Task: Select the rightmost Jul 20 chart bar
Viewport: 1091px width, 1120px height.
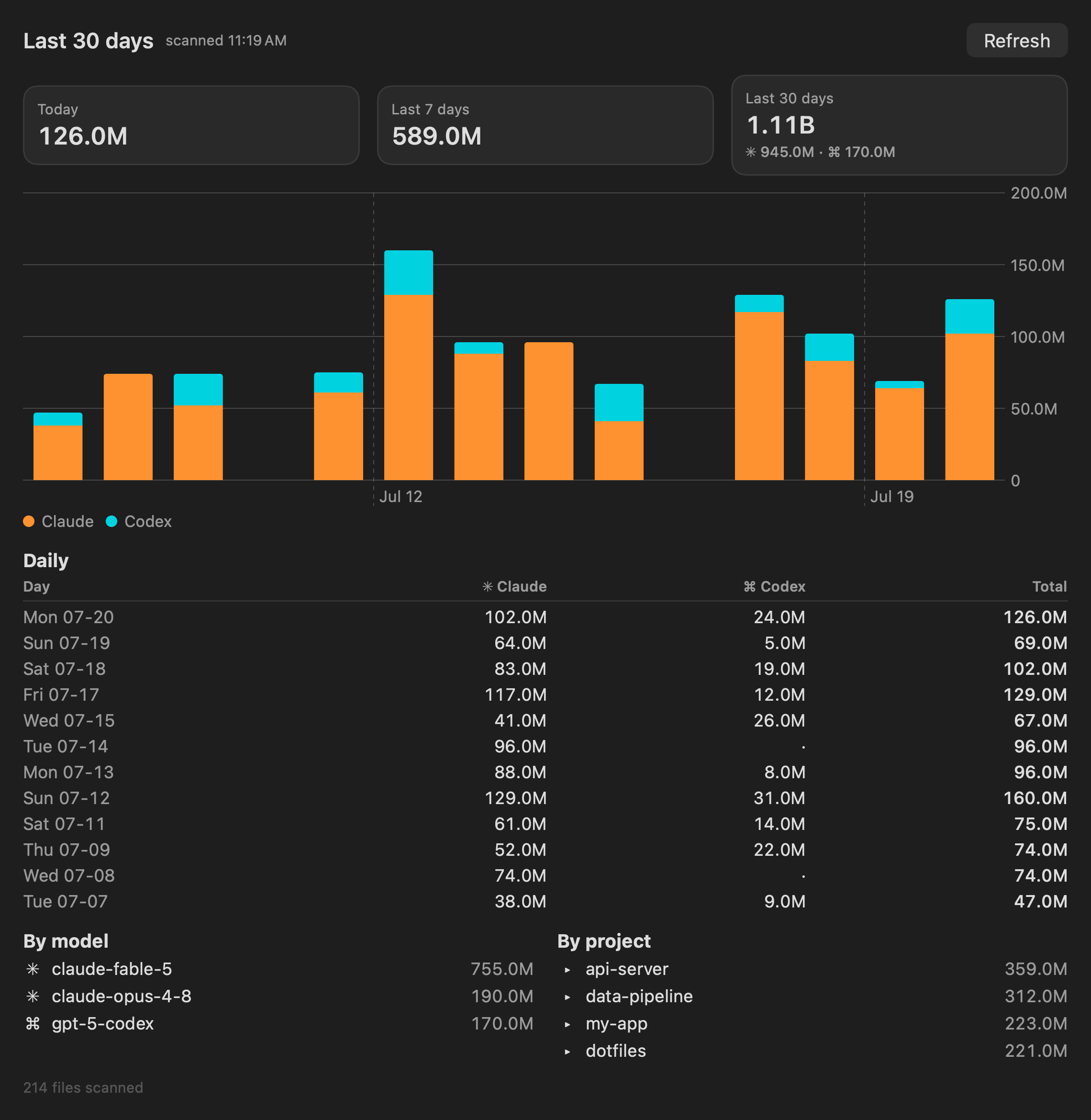Action: click(969, 390)
